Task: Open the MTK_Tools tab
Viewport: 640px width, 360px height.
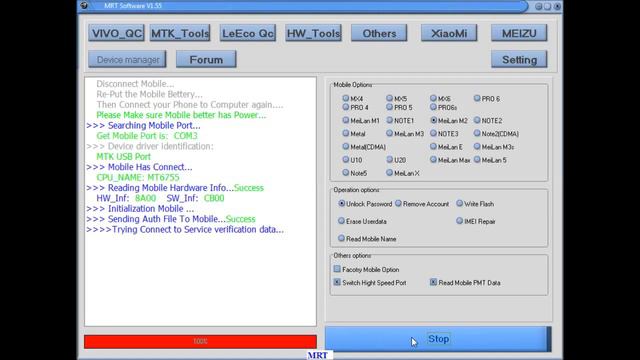Action: click(x=180, y=33)
